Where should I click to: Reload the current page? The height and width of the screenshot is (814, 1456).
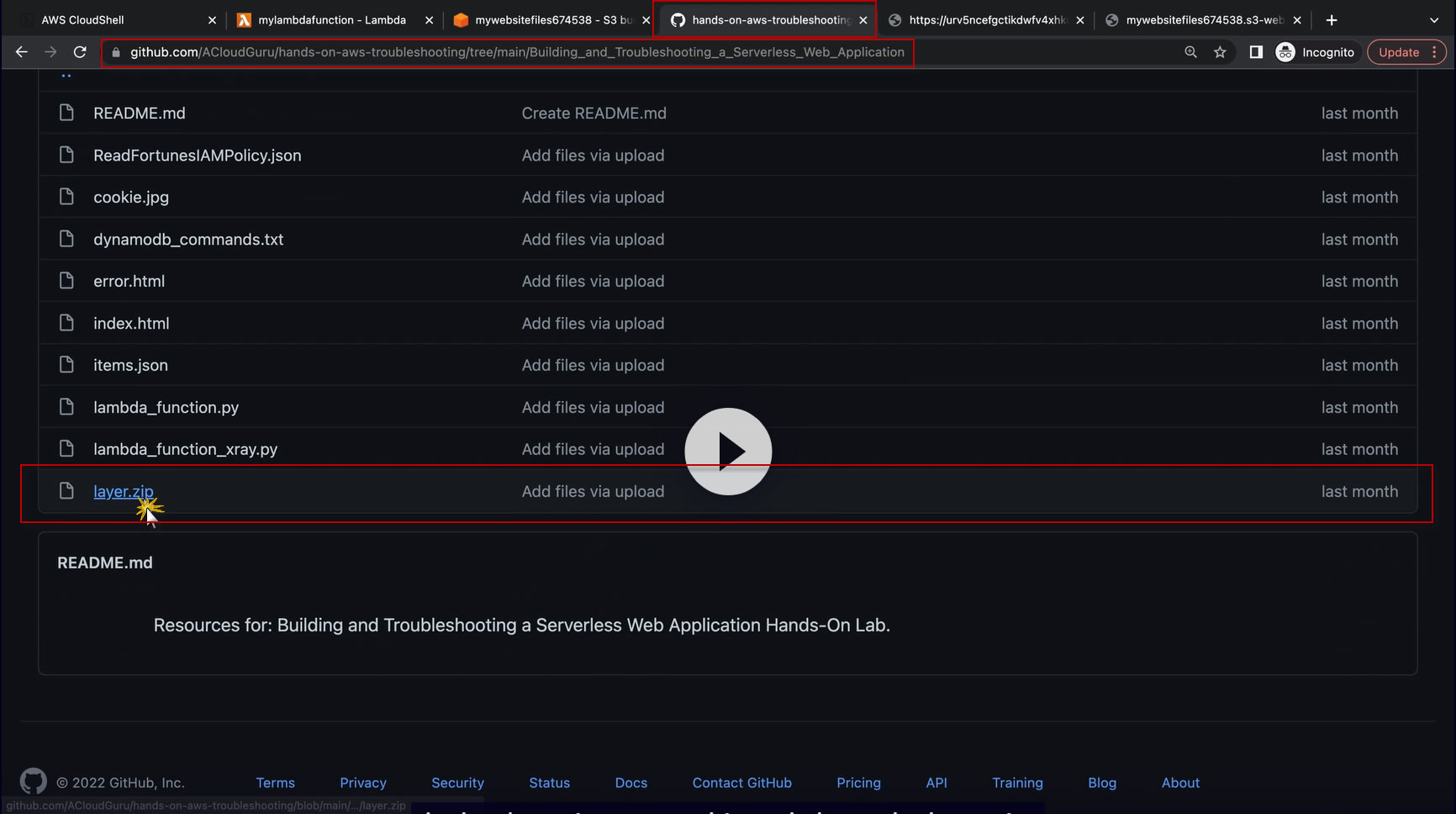80,52
